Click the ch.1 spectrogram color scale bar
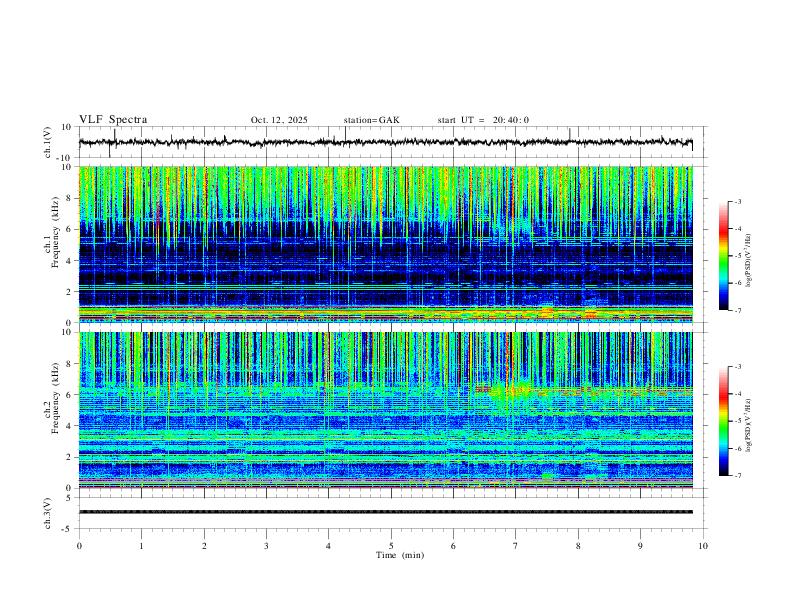Screen dimensions: 792x612 pos(724,256)
